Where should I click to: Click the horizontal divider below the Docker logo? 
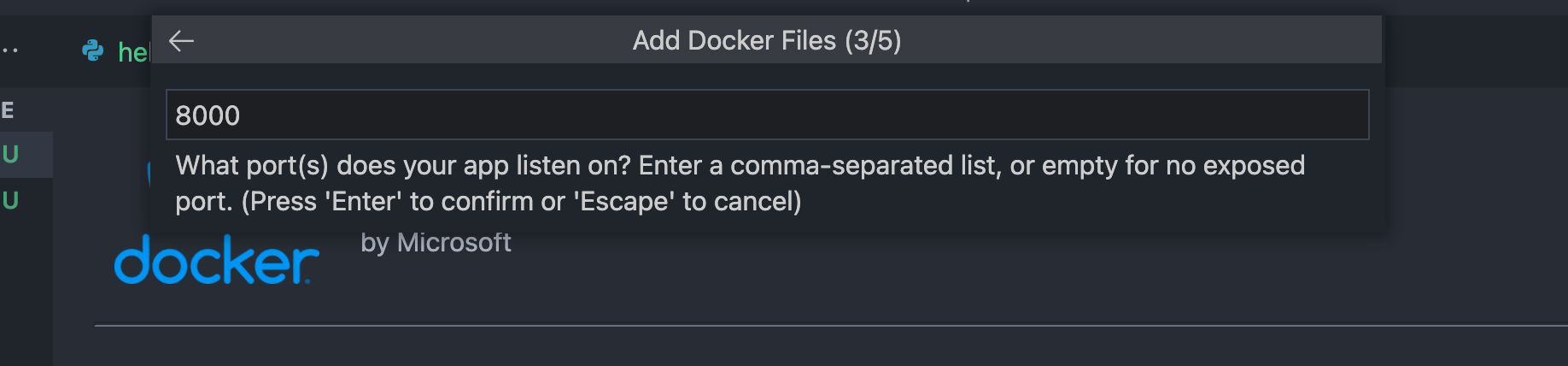click(x=769, y=325)
